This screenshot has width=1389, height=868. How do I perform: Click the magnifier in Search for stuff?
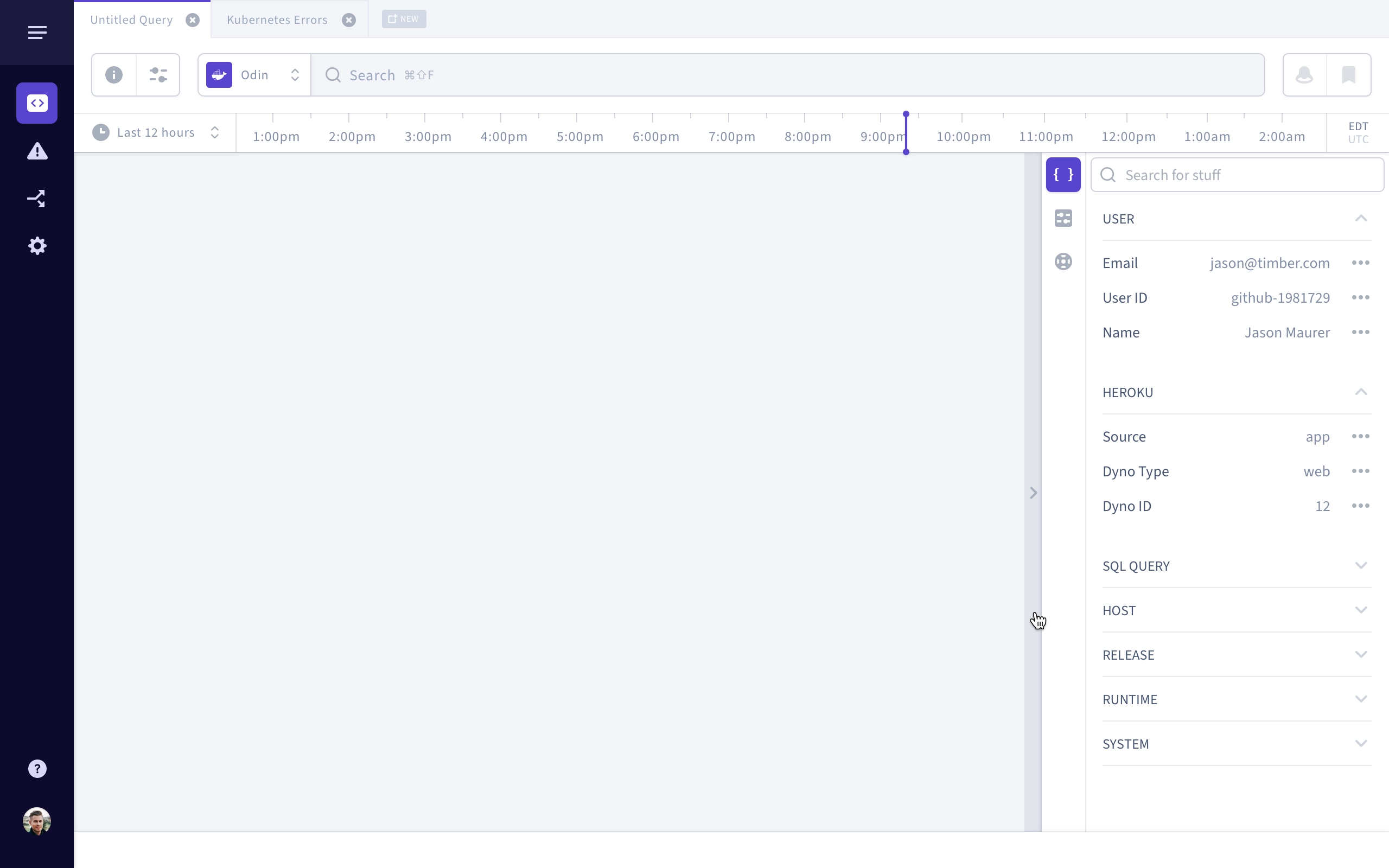tap(1108, 175)
